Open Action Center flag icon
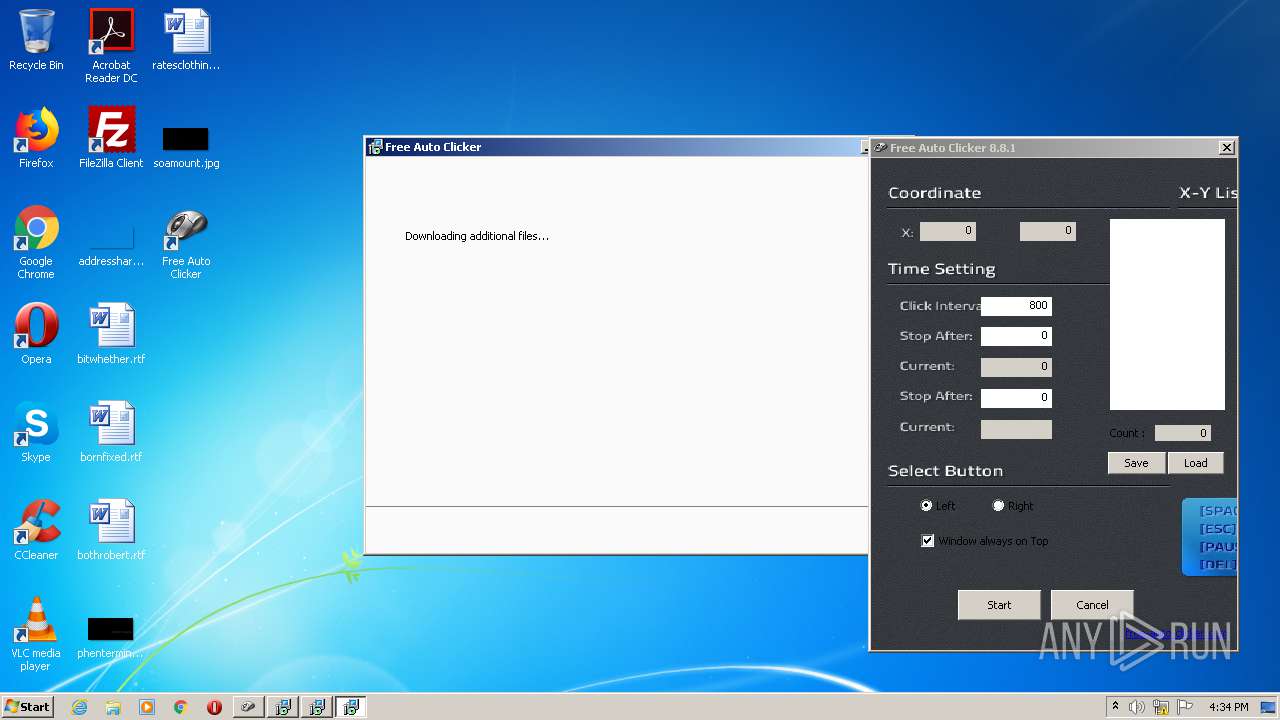This screenshot has width=1280, height=720. 1185,707
